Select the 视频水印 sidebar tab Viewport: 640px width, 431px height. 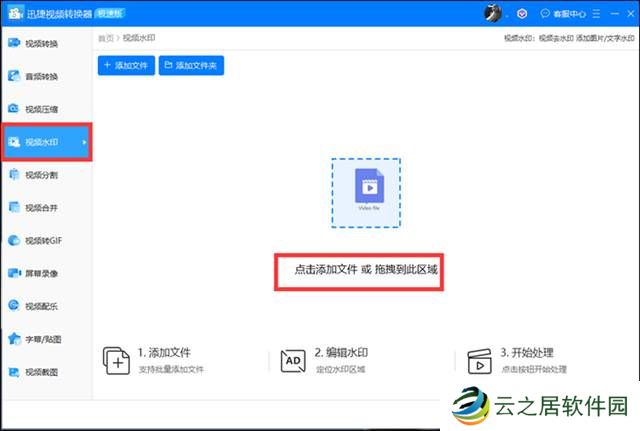pos(40,143)
